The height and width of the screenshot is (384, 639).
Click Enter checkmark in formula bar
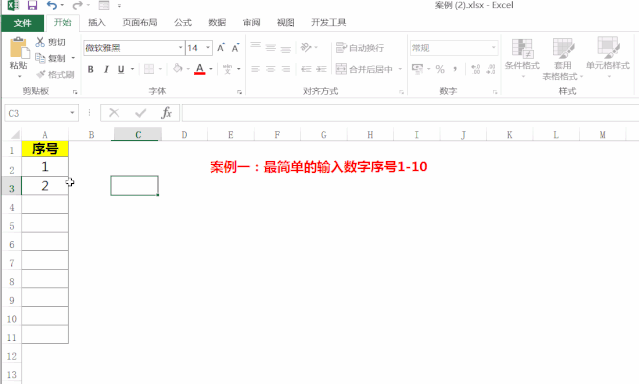click(x=141, y=113)
